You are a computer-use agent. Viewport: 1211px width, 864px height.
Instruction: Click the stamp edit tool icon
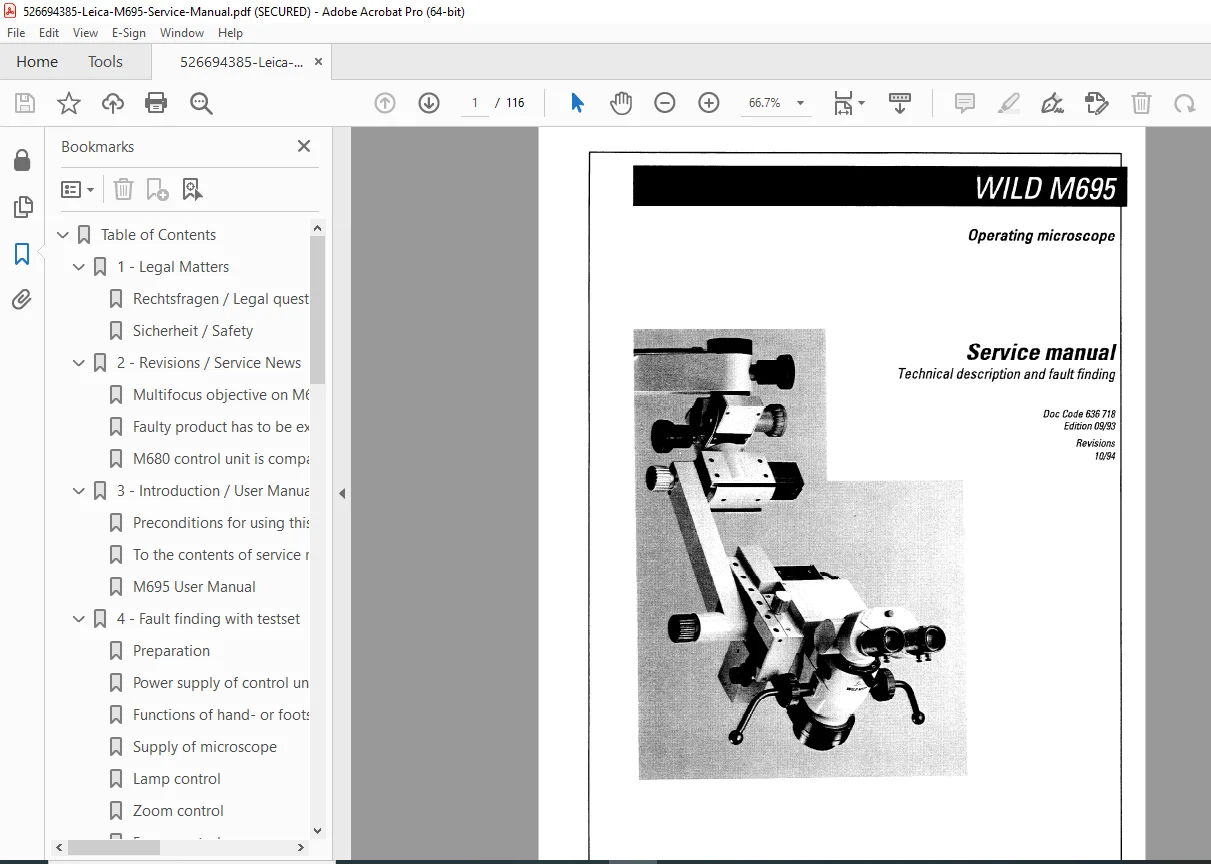(x=1097, y=103)
